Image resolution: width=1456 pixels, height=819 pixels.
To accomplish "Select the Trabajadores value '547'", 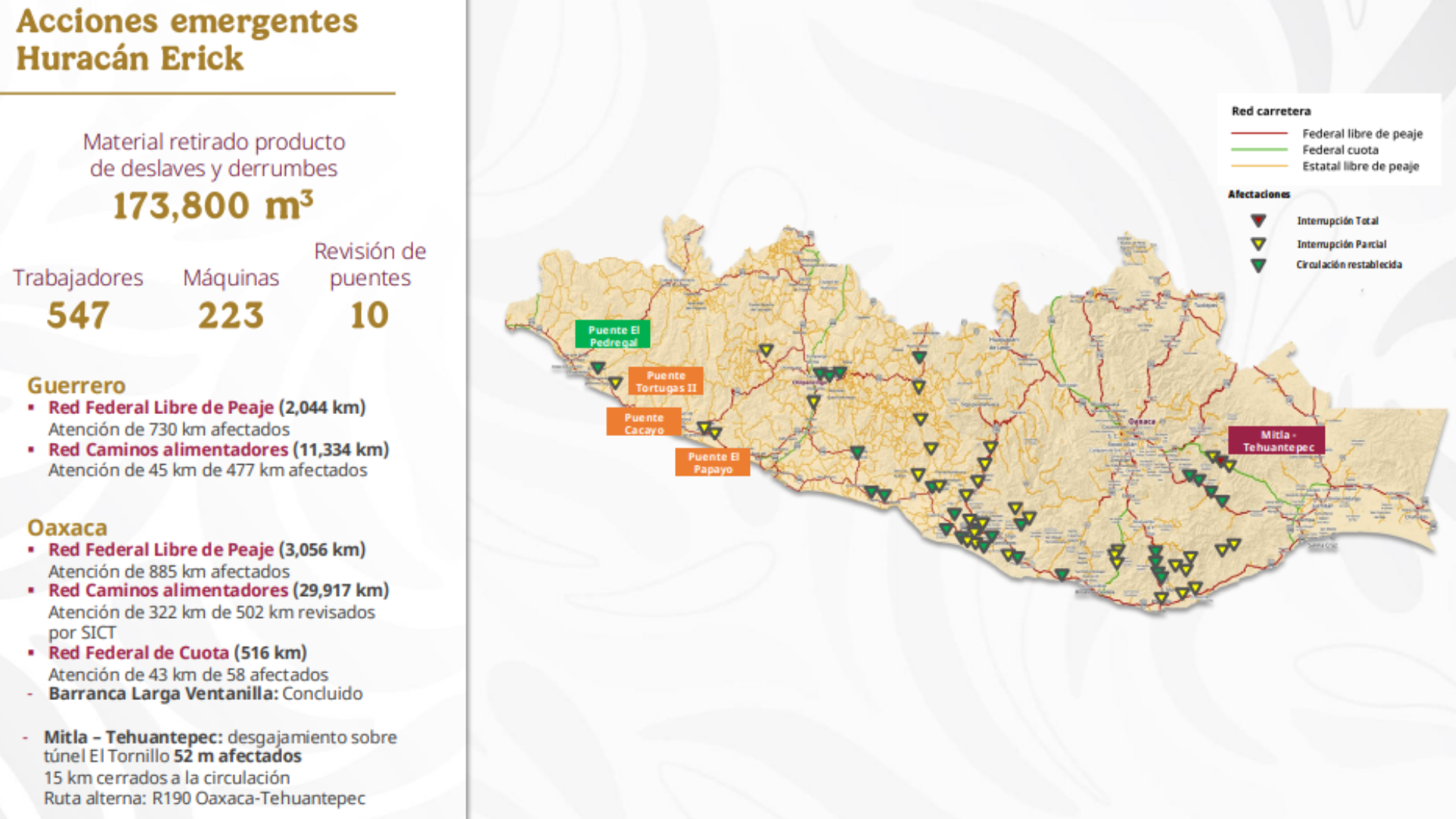I will tap(78, 315).
